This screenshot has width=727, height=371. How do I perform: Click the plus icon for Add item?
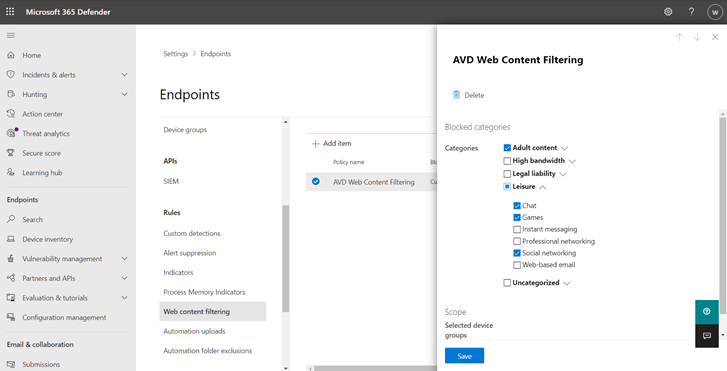(x=315, y=144)
